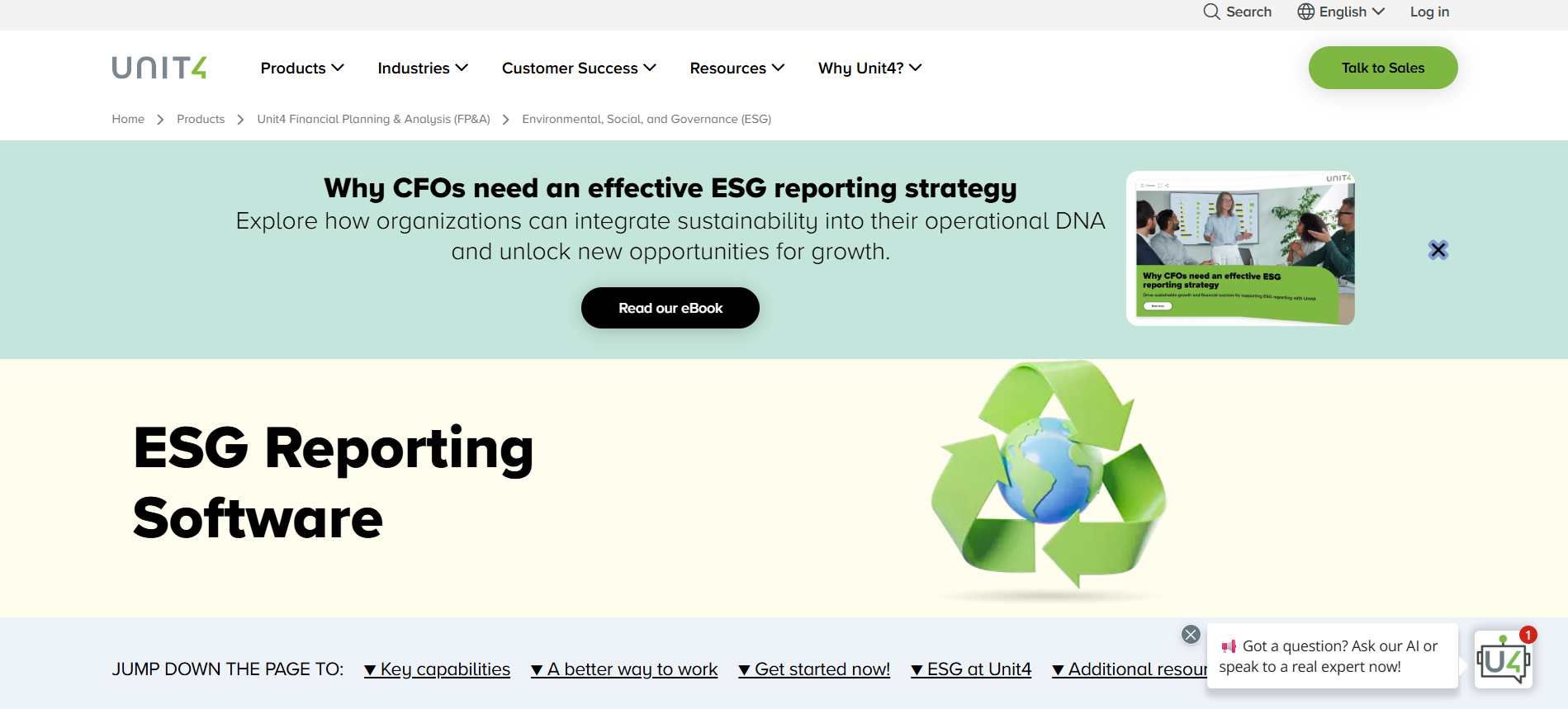Open the eBook cover thumbnail
The height and width of the screenshot is (709, 1568).
click(1240, 248)
